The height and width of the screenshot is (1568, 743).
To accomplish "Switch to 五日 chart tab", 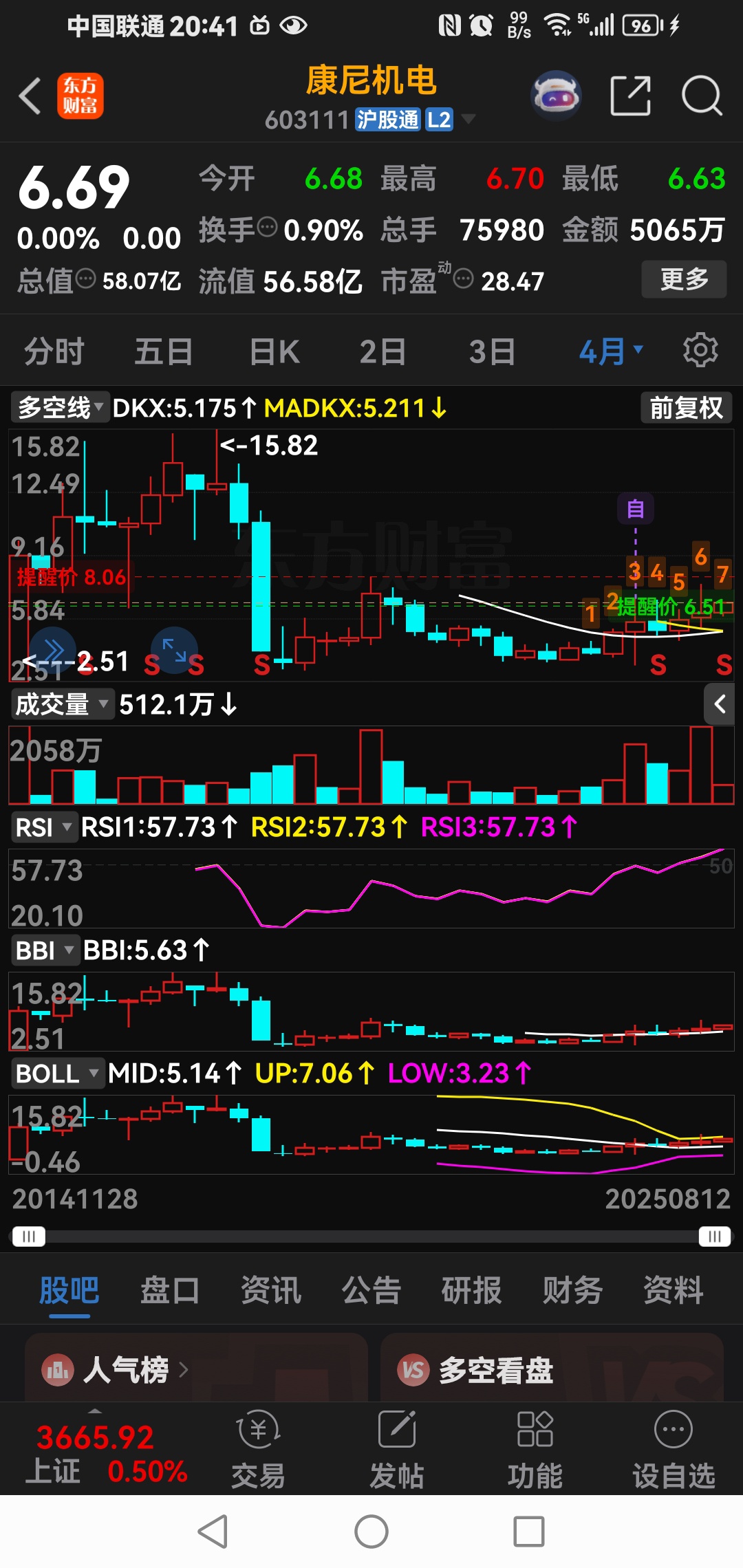I will pyautogui.click(x=163, y=351).
